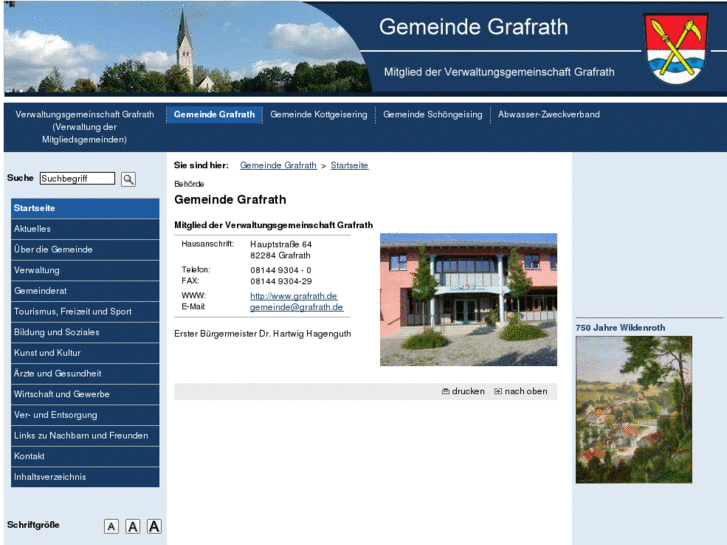727x545 pixels.
Task: Click the address Hauptstraße 64 text
Action: click(281, 244)
